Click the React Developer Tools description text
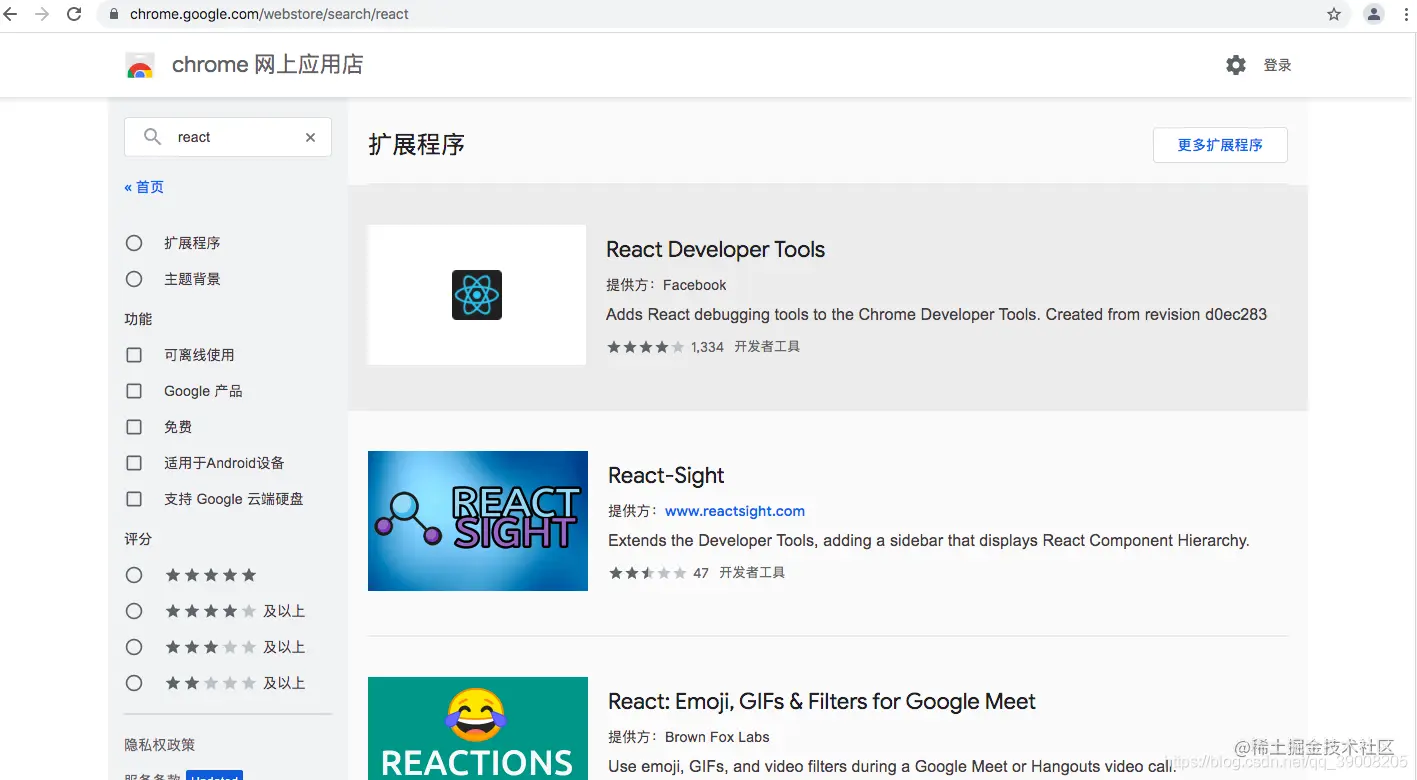Viewport: 1417px width, 780px height. tap(936, 315)
